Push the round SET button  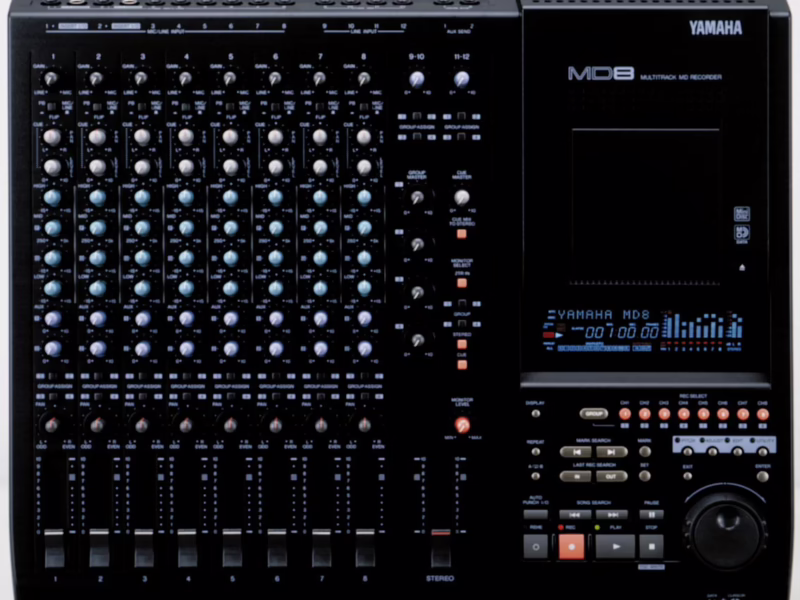pyautogui.click(x=645, y=476)
